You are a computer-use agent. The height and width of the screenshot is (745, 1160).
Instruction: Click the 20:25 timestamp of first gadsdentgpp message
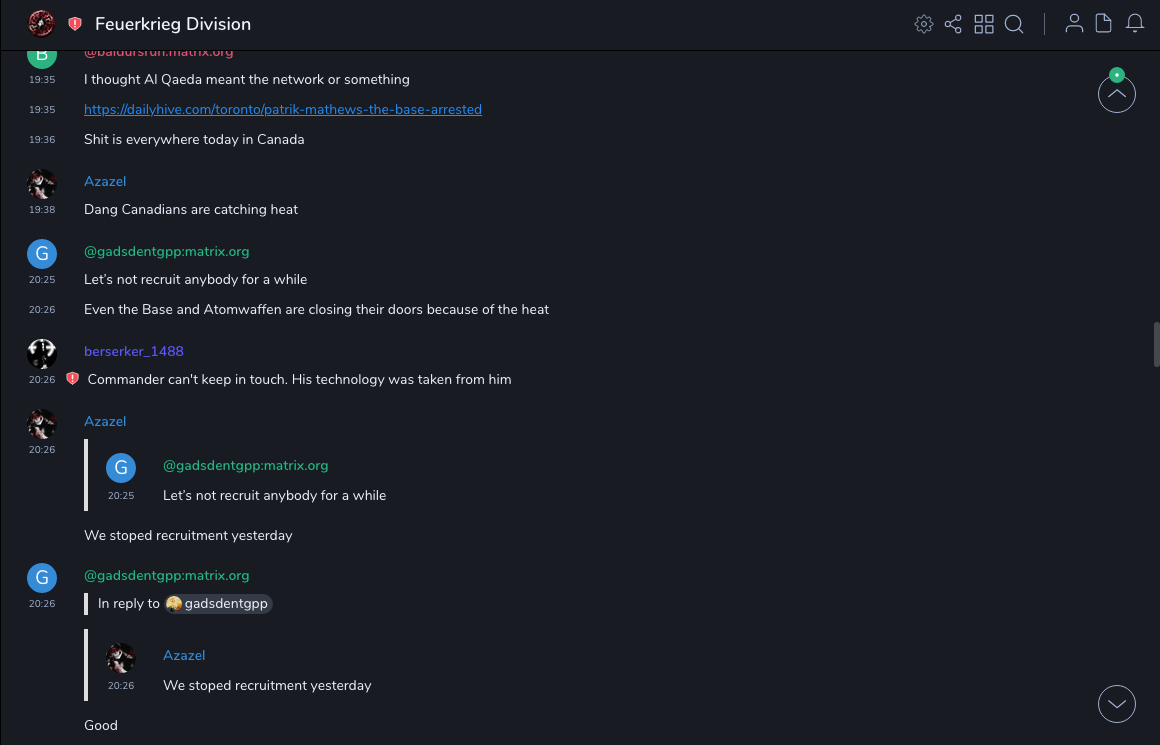[41, 280]
